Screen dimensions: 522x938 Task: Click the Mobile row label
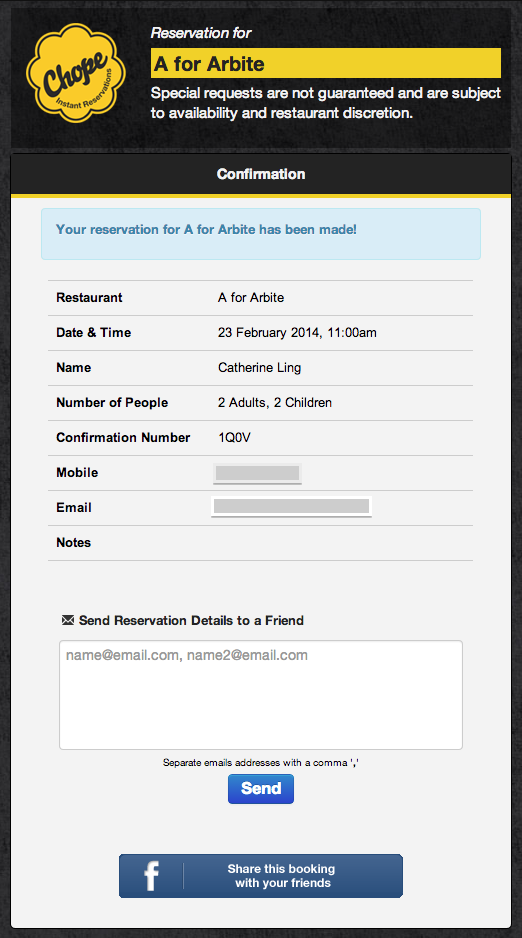(77, 473)
